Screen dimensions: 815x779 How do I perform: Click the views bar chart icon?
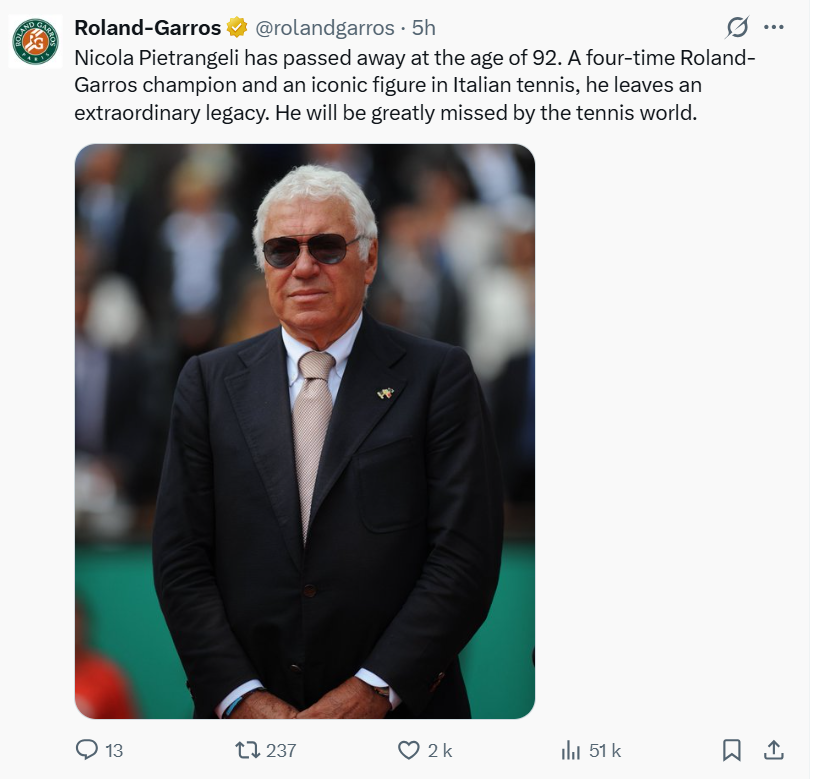572,749
